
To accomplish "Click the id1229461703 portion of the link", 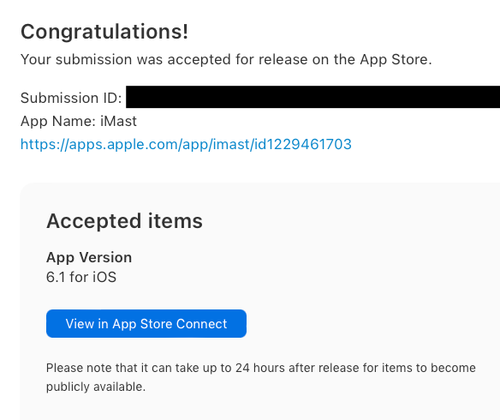I will coord(302,144).
